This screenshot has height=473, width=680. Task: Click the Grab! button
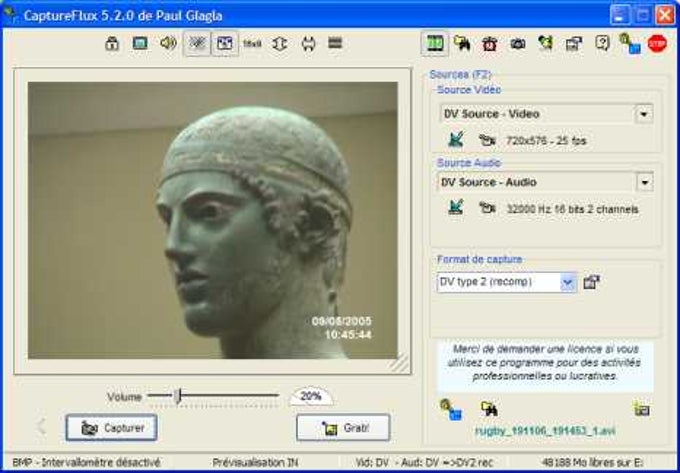coord(343,428)
